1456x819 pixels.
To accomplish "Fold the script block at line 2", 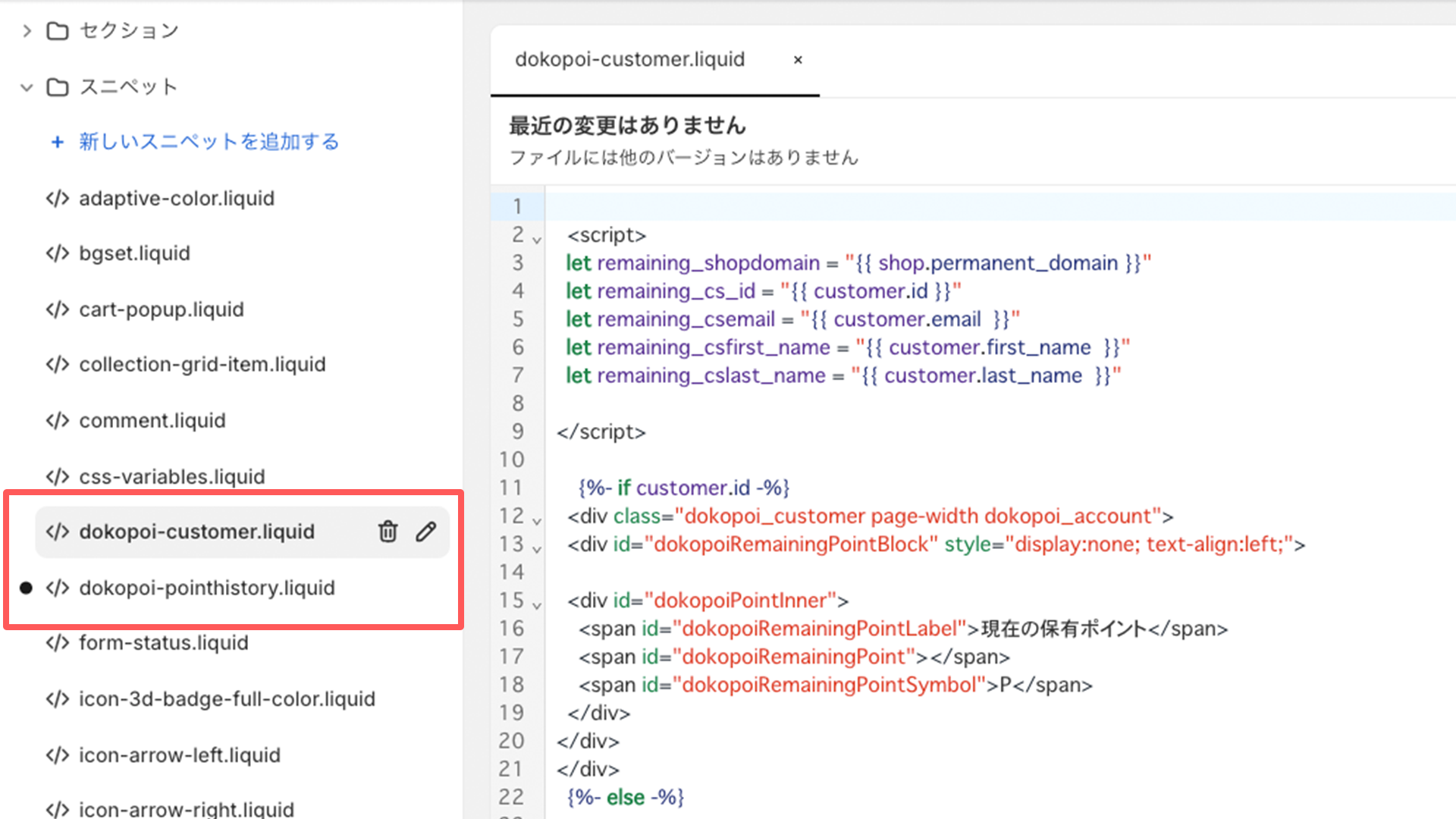I will point(537,240).
